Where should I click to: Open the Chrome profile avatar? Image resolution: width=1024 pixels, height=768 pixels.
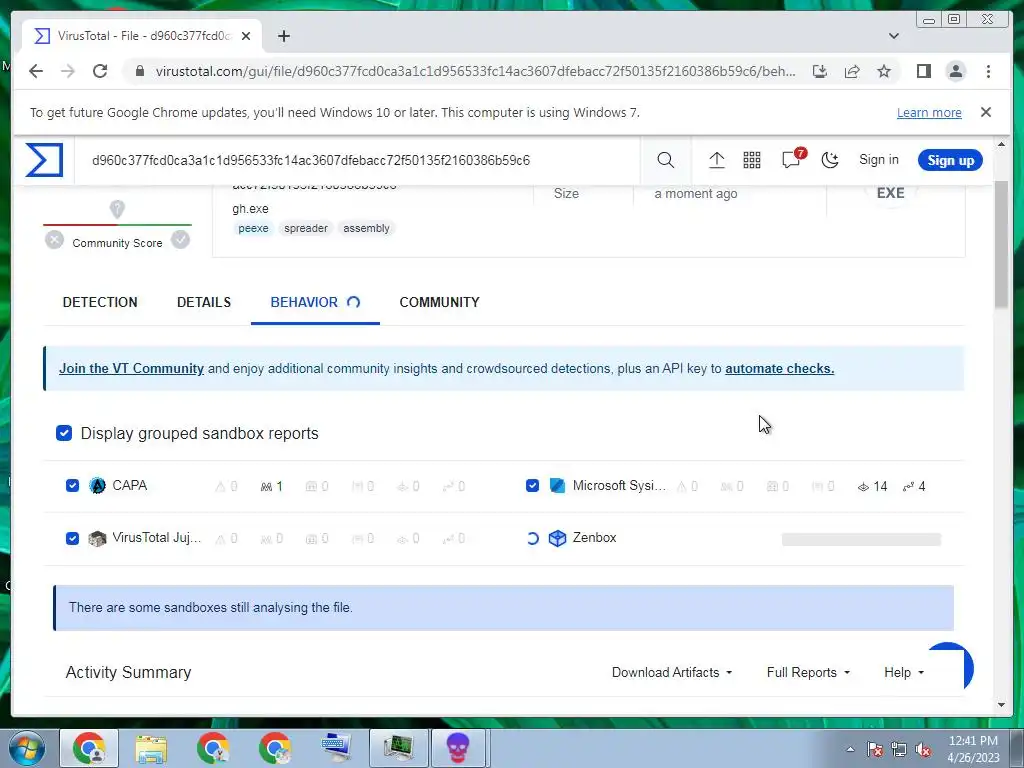(955, 71)
